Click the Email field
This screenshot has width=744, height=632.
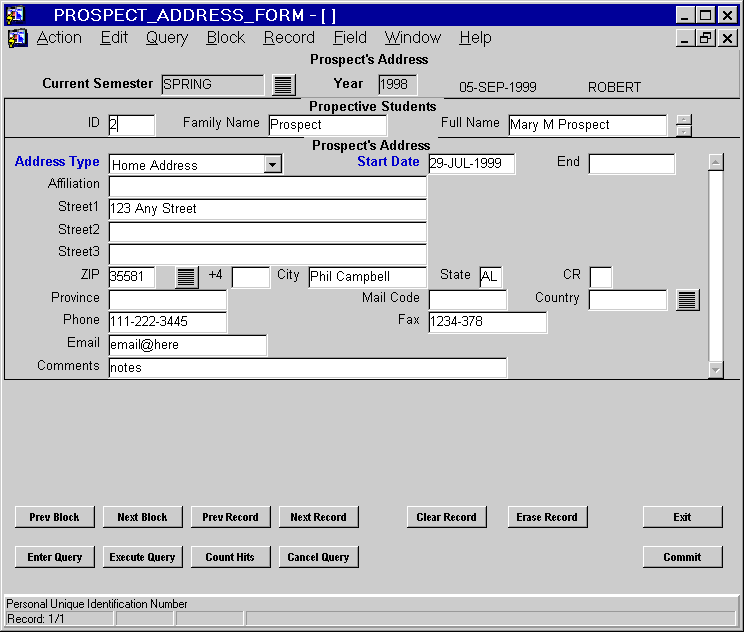(187, 344)
